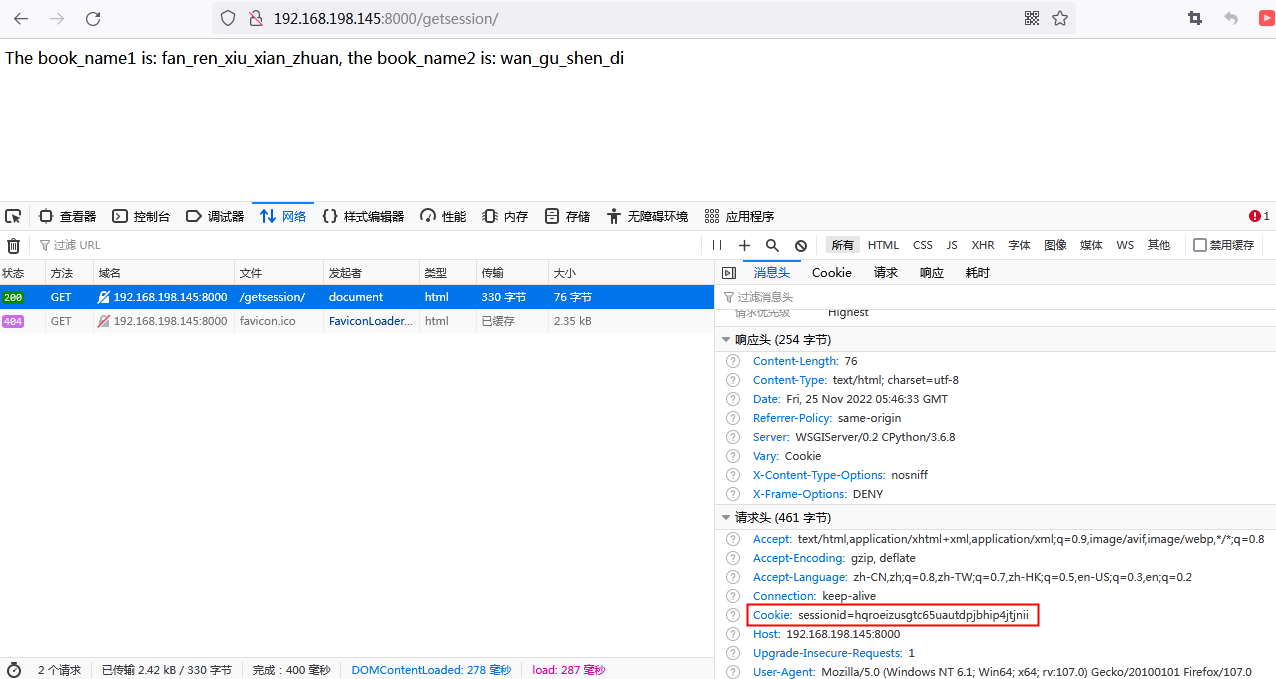Image resolution: width=1276 pixels, height=679 pixels.
Task: Show help for Accept-Encoding header
Action: coord(733,558)
